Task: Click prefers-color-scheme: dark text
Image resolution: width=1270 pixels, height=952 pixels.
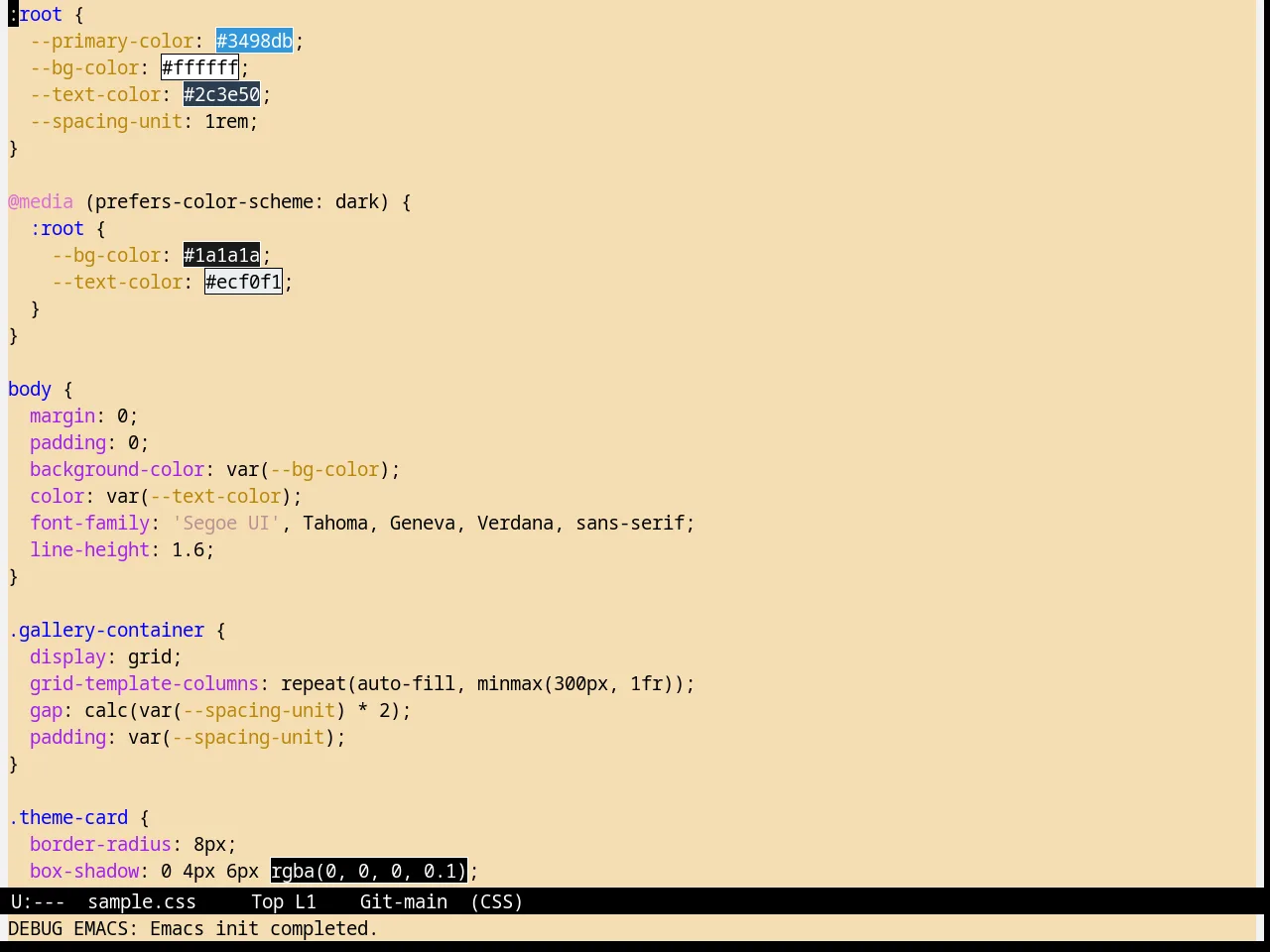Action: click(x=237, y=201)
